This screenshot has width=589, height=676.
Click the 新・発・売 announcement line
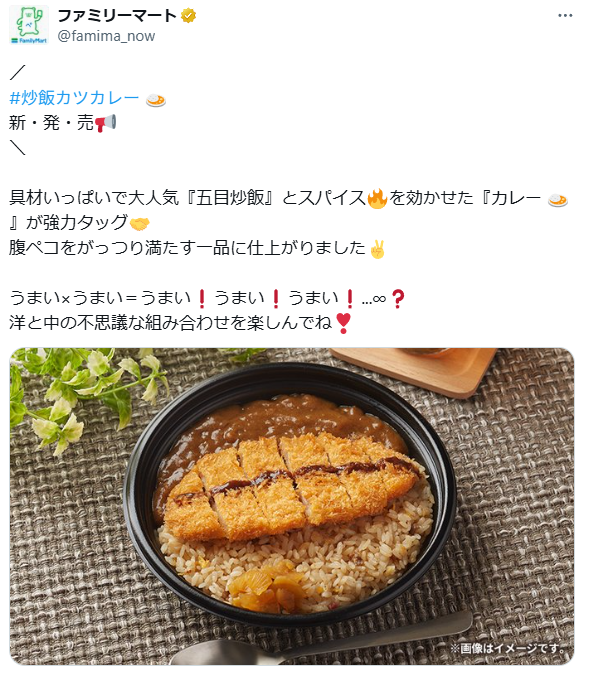click(63, 123)
